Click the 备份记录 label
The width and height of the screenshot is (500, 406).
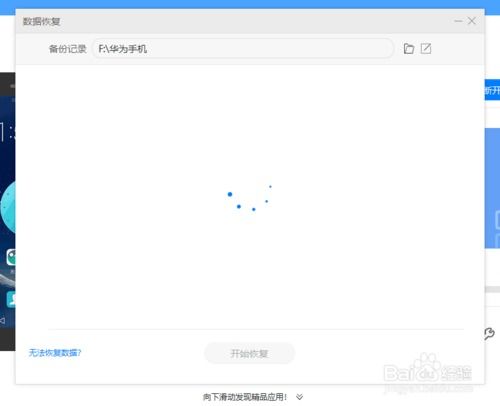point(68,49)
